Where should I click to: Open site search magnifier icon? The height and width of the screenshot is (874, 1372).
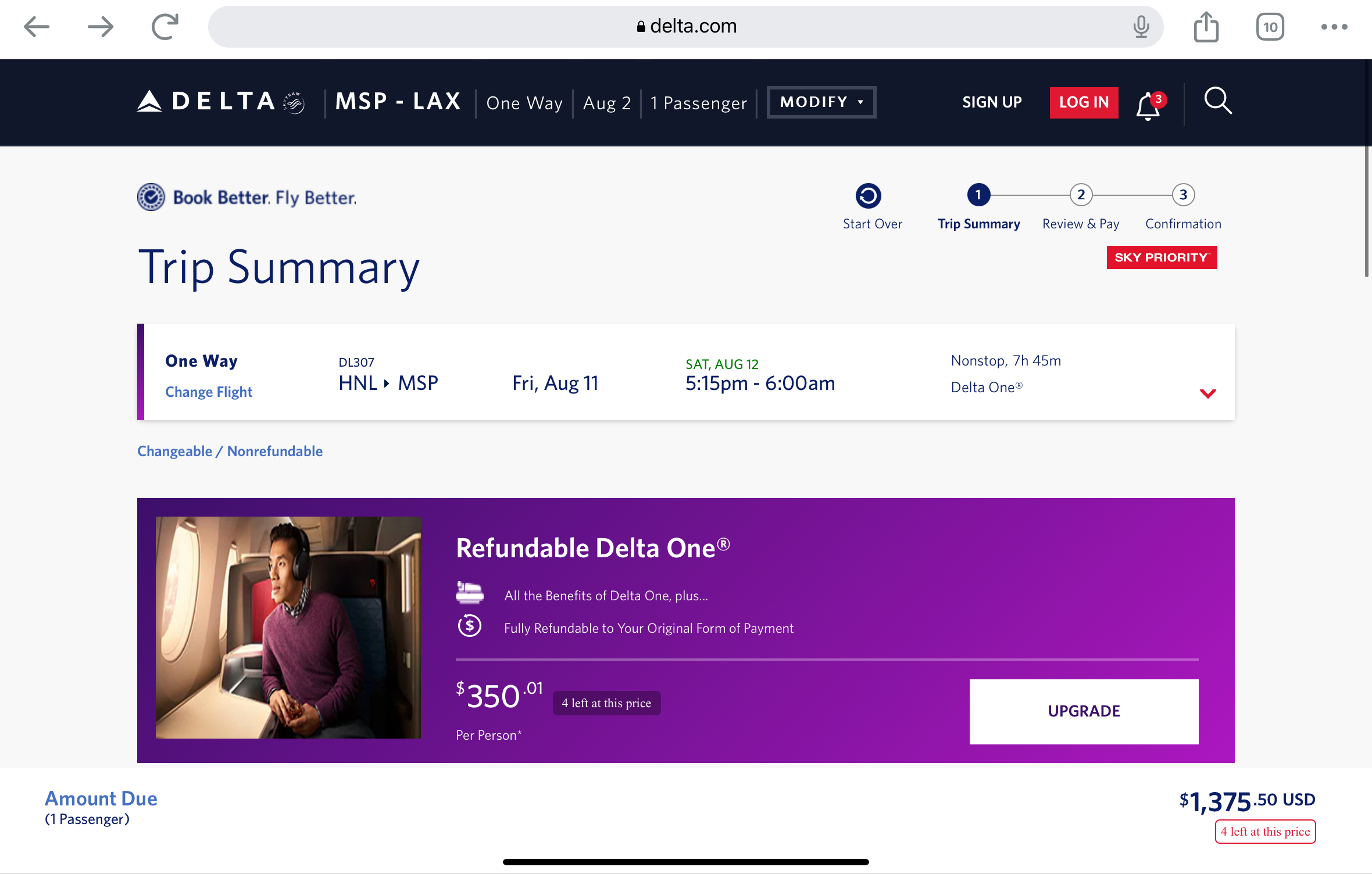(1218, 101)
